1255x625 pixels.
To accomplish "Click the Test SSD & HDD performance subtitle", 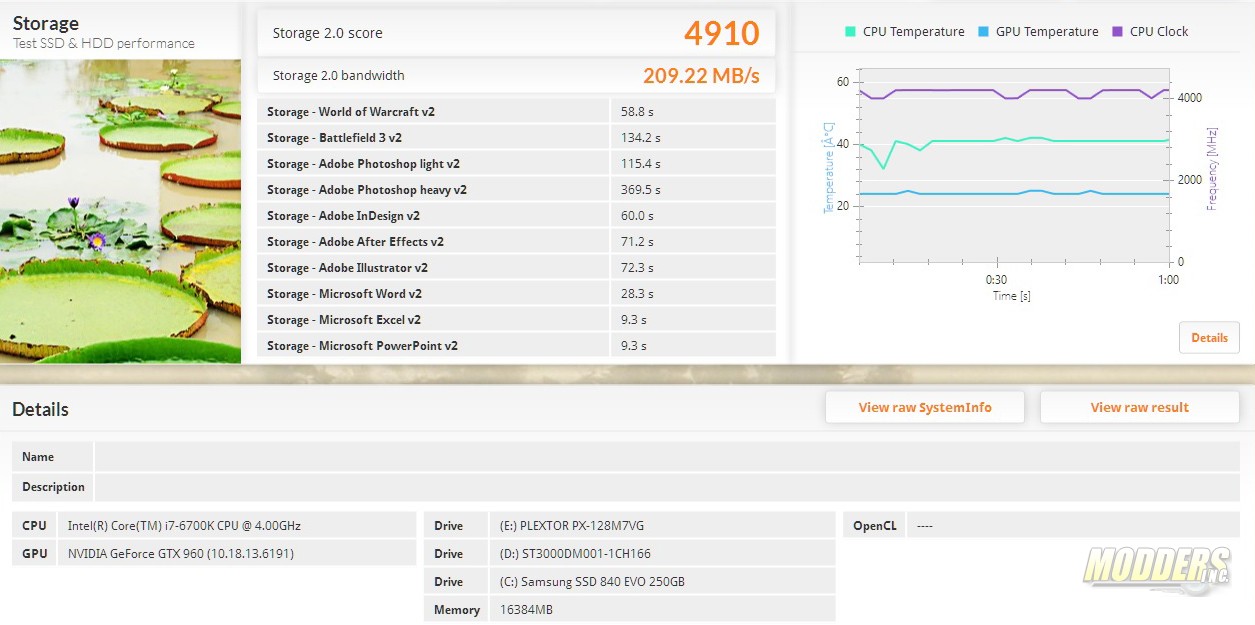I will click(x=104, y=44).
